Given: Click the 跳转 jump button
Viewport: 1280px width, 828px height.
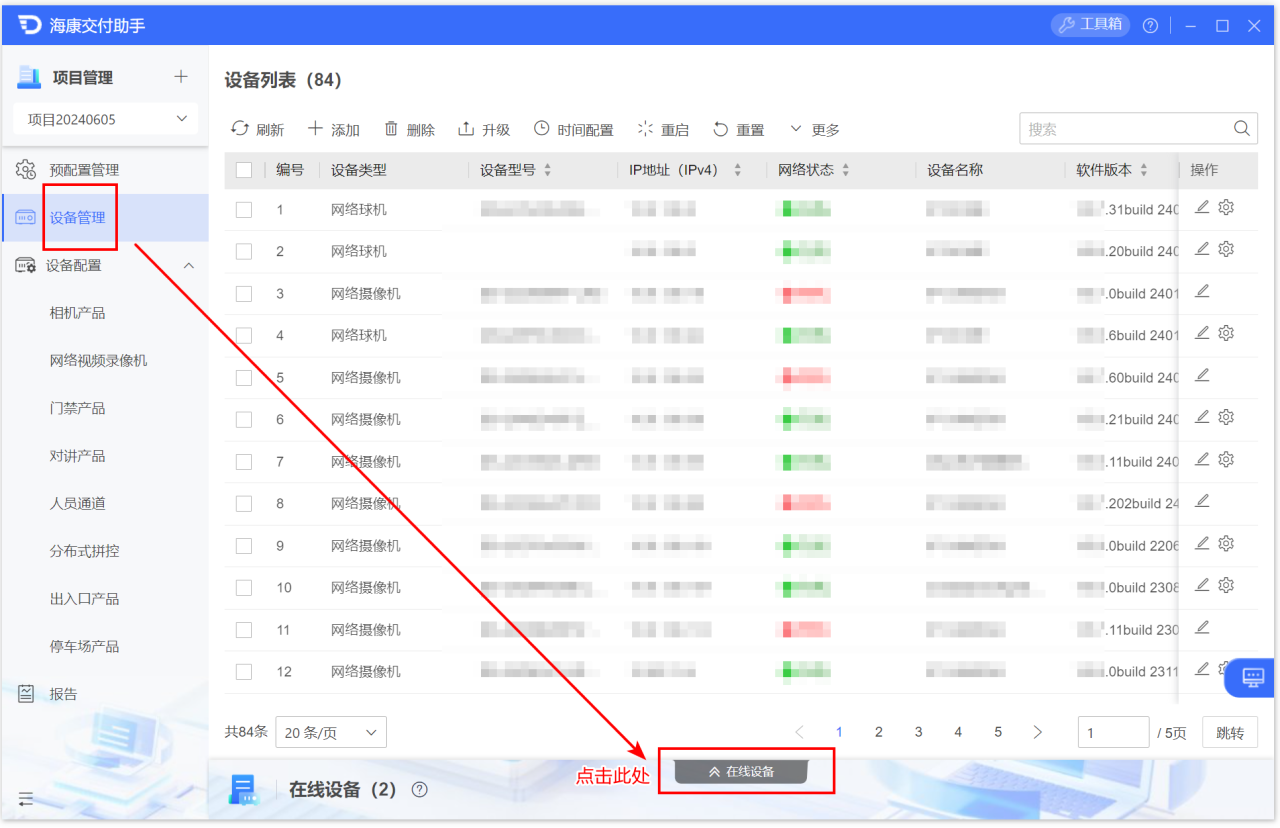Looking at the screenshot, I should (1229, 732).
